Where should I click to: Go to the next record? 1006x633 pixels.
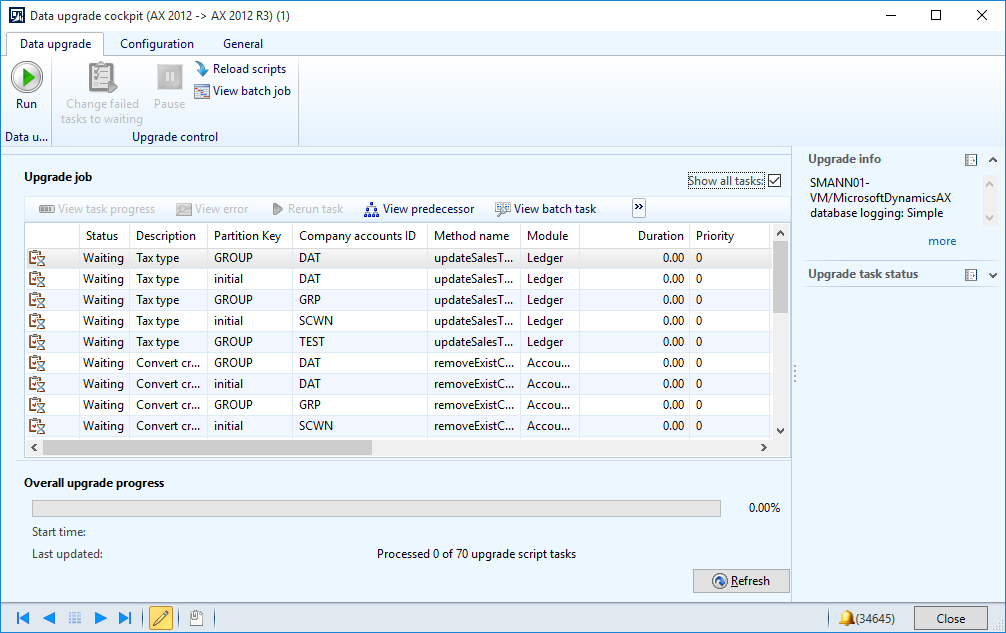click(x=100, y=618)
